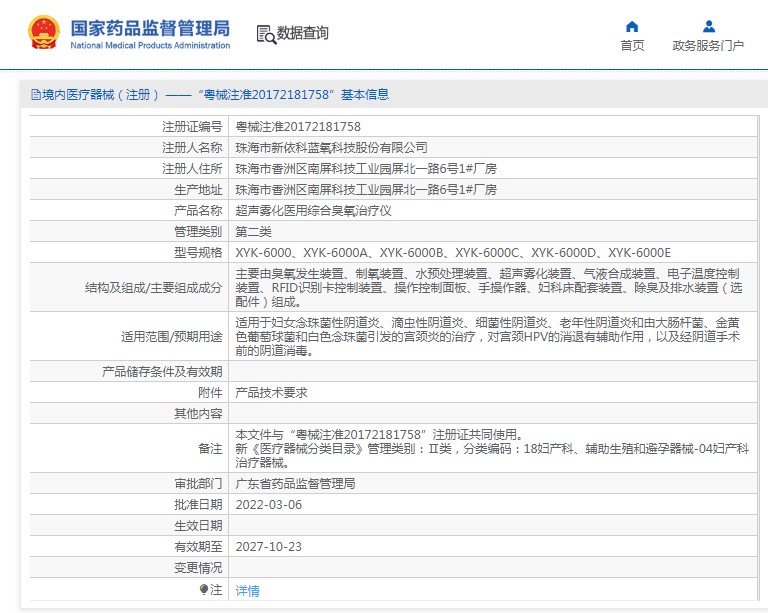Image resolution: width=768 pixels, height=613 pixels.
Task: Open 政务服务门户 text label
Action: click(x=708, y=46)
